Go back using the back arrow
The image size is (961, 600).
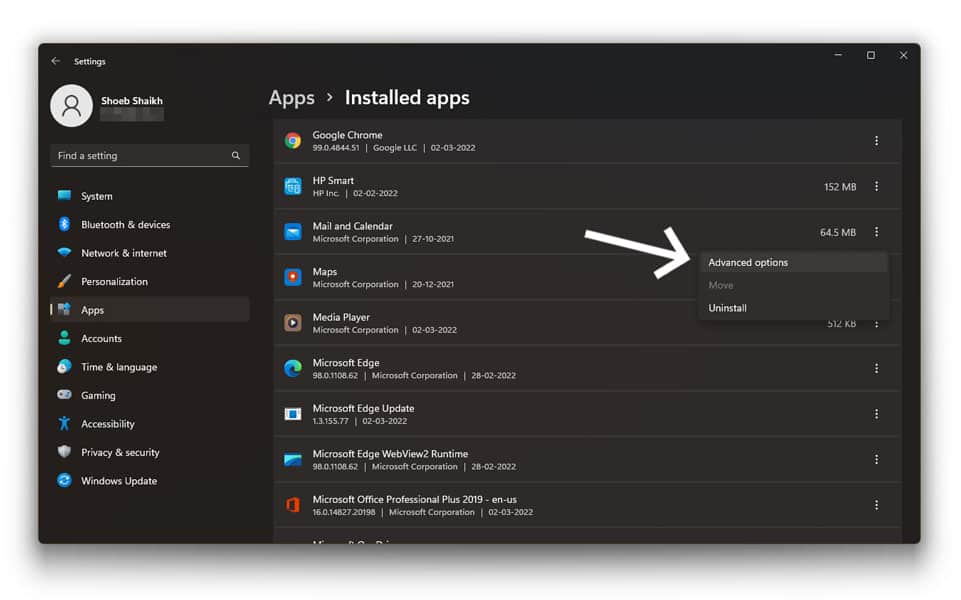pyautogui.click(x=56, y=61)
